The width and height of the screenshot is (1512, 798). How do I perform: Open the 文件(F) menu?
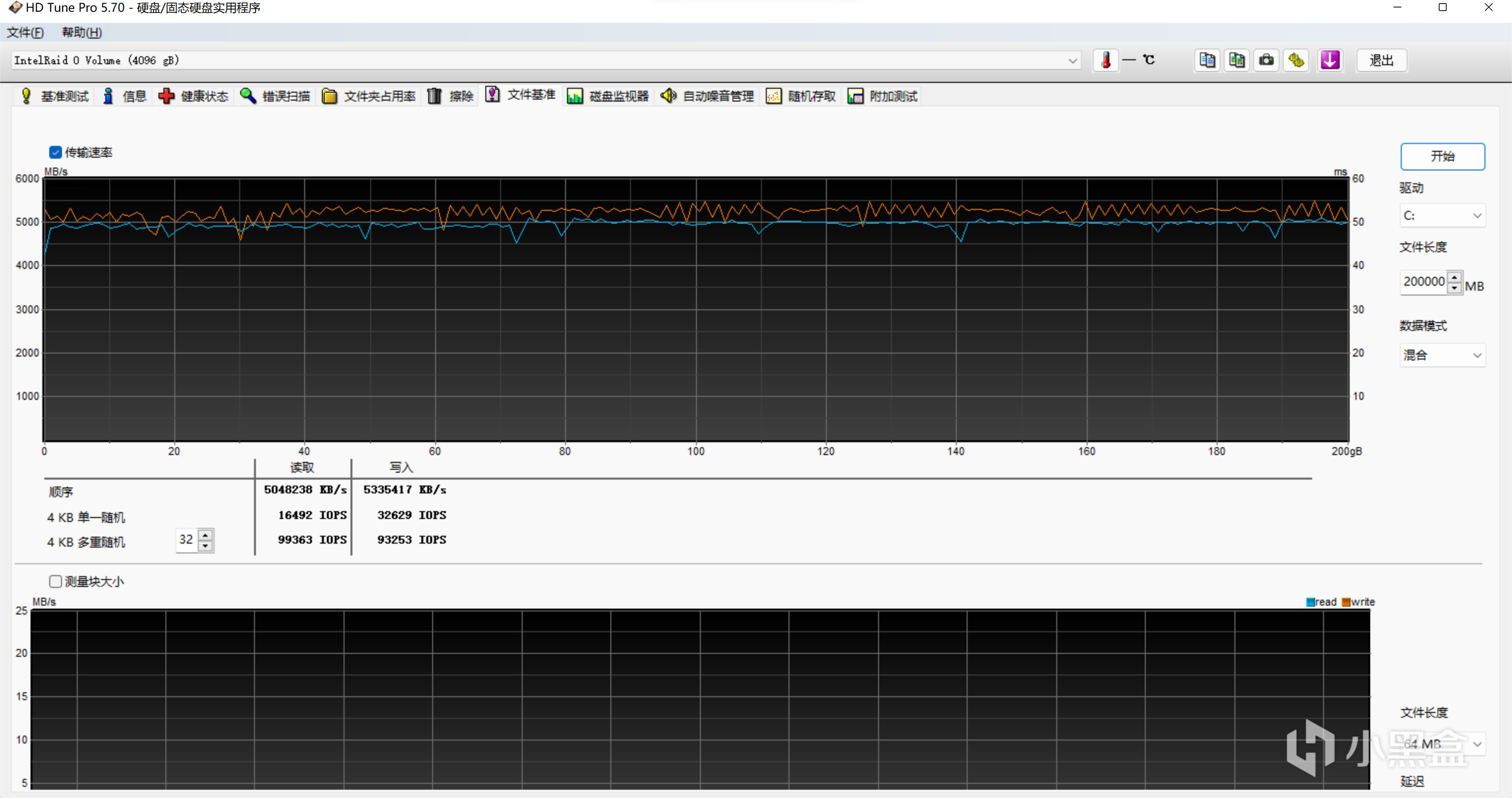pyautogui.click(x=24, y=33)
